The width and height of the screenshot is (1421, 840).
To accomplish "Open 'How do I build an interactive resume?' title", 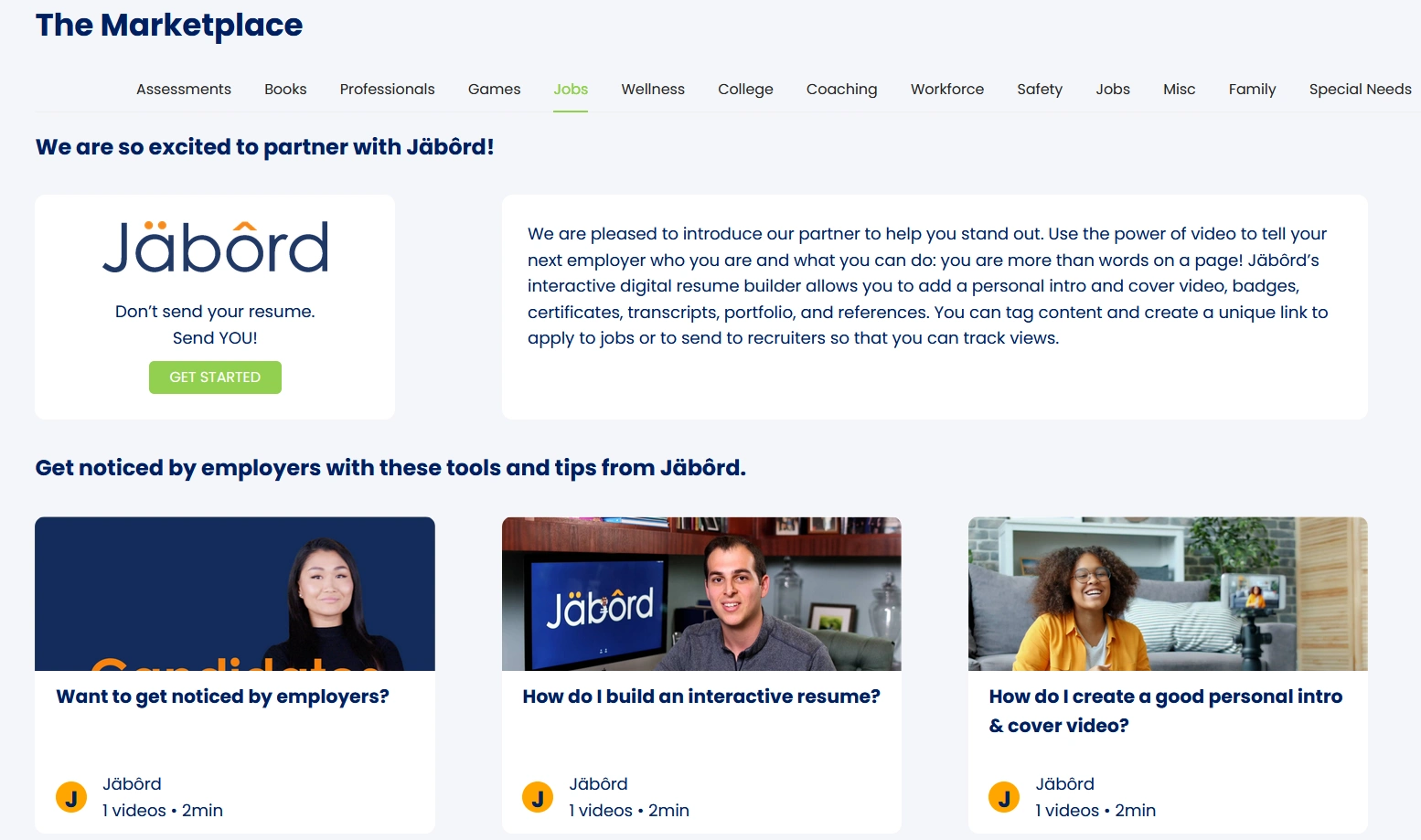I will point(701,696).
